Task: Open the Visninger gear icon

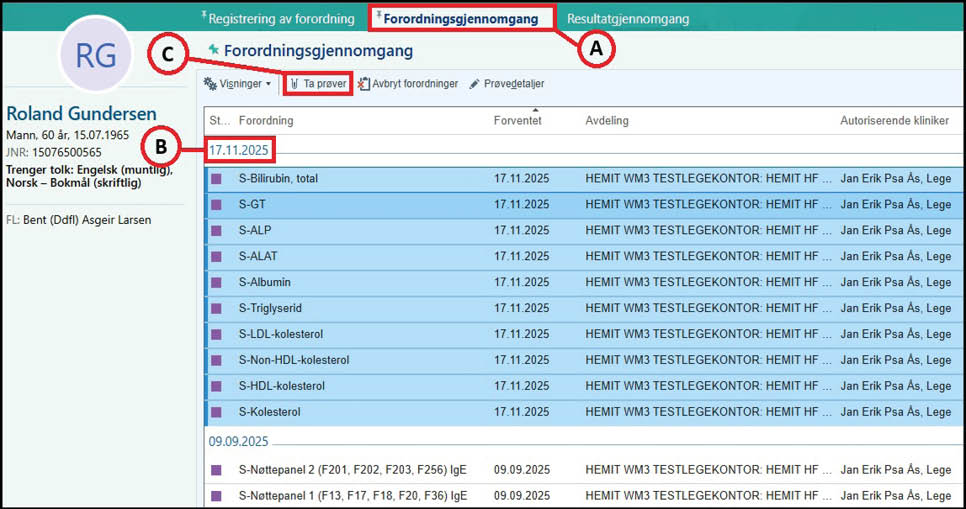Action: coord(210,84)
